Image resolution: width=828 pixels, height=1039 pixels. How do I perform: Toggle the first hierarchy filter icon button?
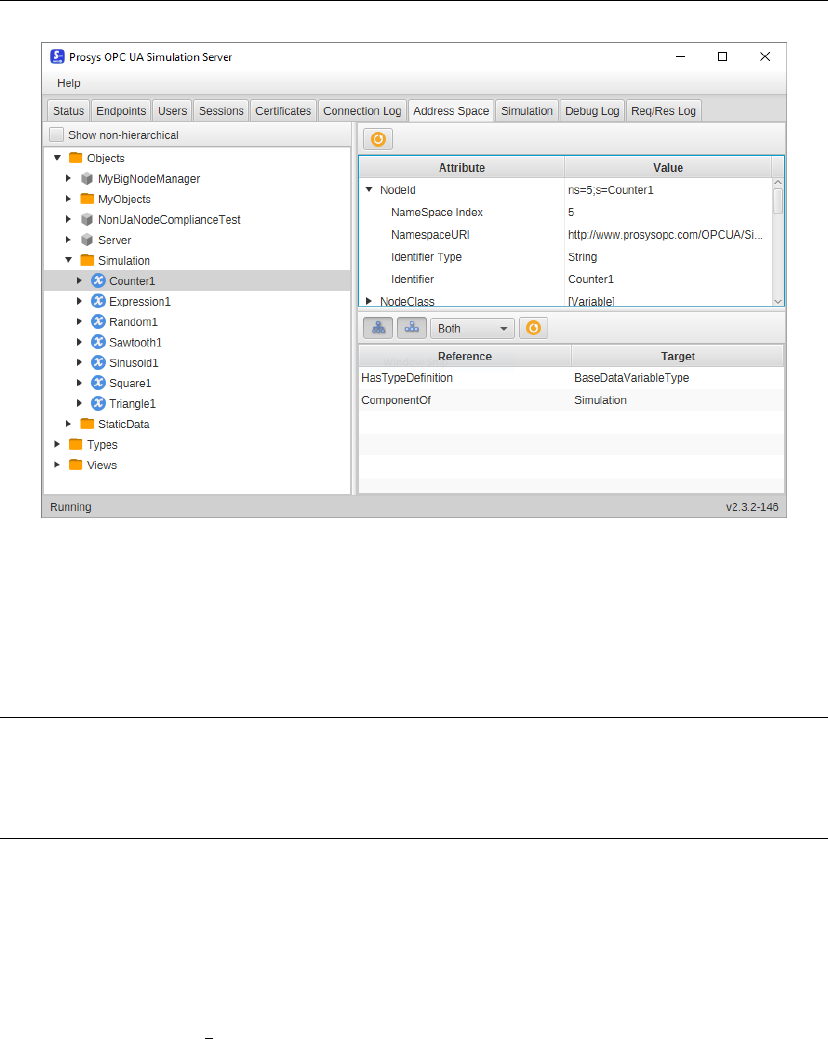point(378,328)
